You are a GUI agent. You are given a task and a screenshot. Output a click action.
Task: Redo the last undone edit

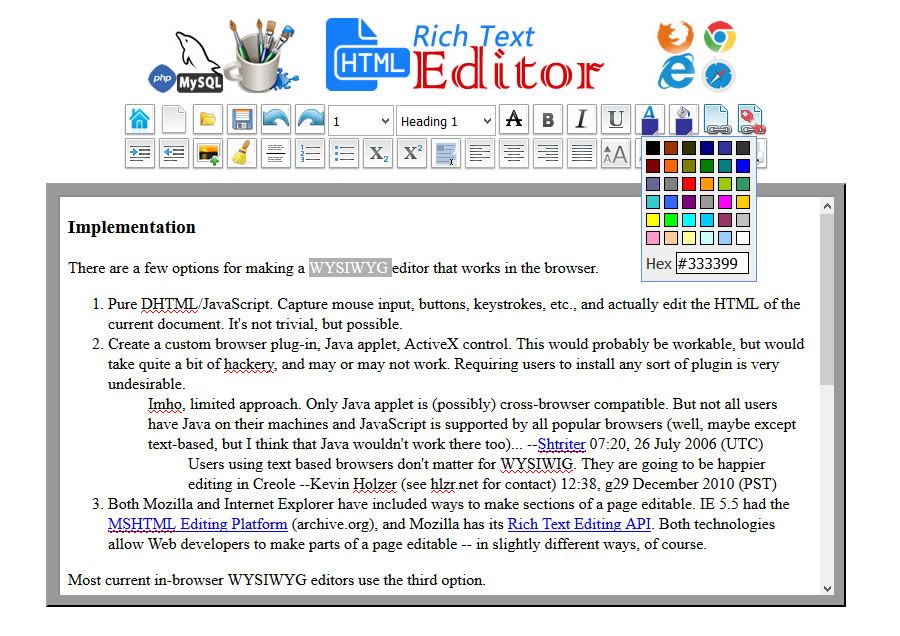click(x=310, y=119)
